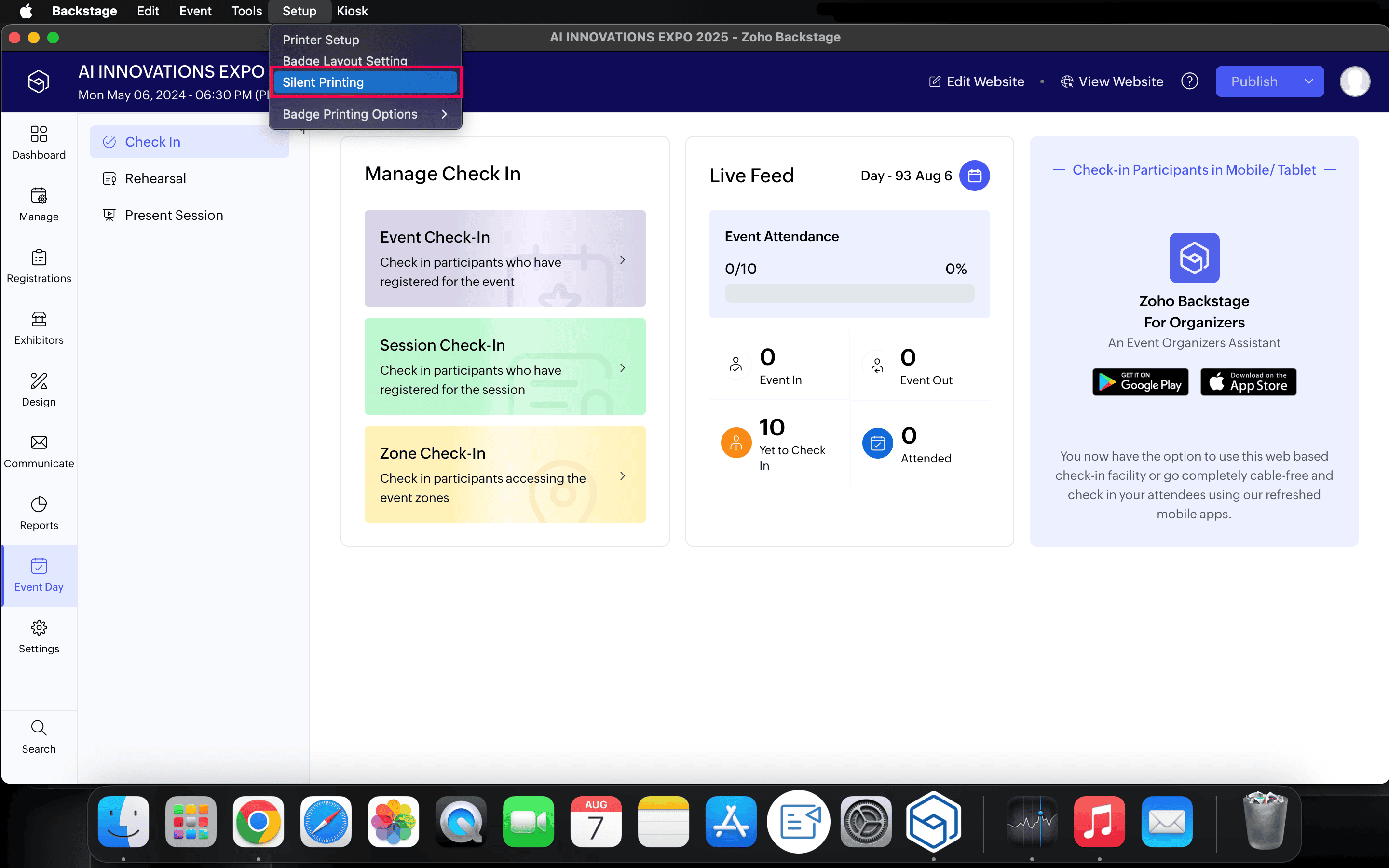This screenshot has height=868, width=1389.
Task: Click the Live Feed calendar icon
Action: click(974, 176)
